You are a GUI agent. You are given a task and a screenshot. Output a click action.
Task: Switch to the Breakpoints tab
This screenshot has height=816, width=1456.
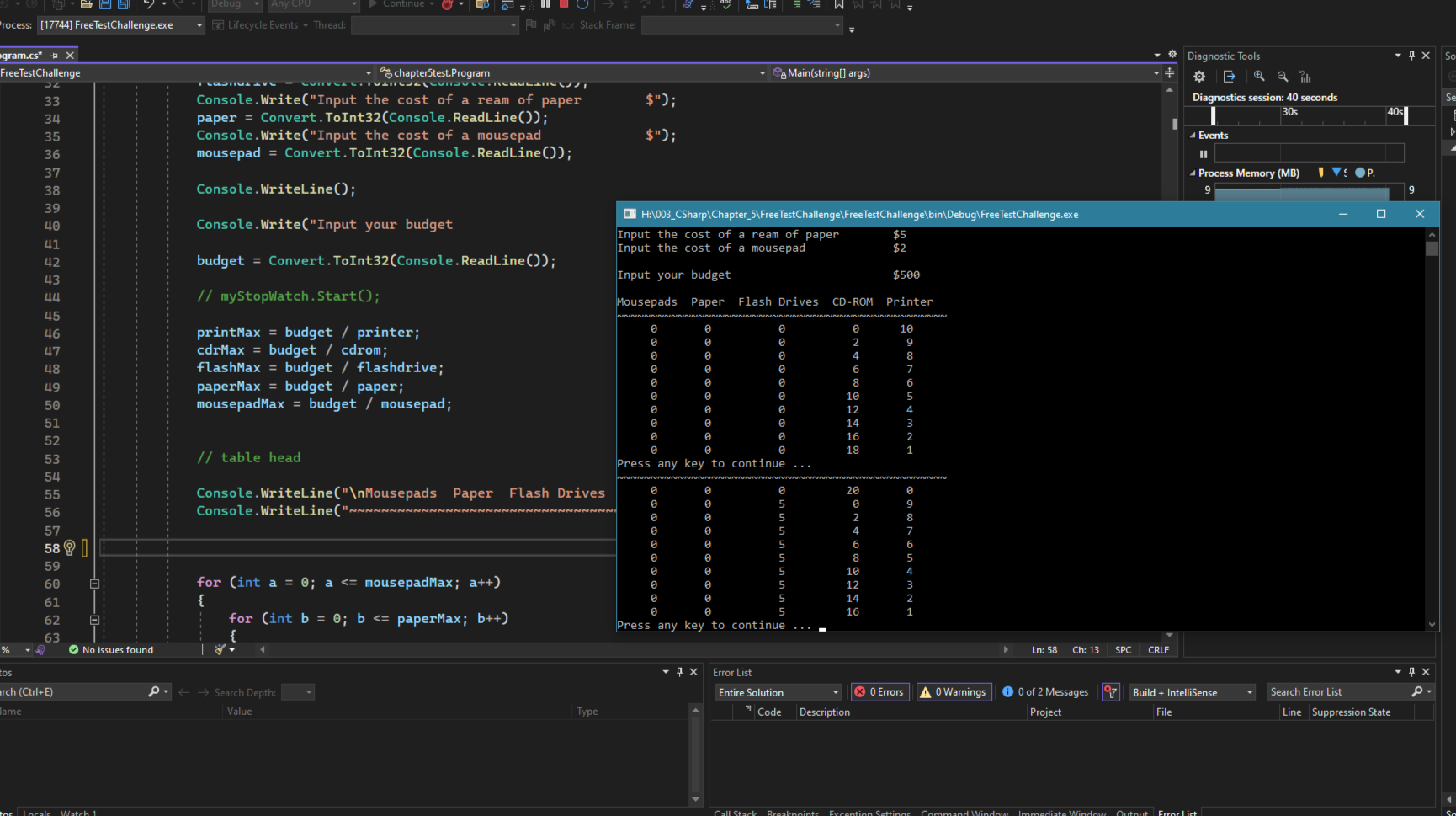[792, 813]
